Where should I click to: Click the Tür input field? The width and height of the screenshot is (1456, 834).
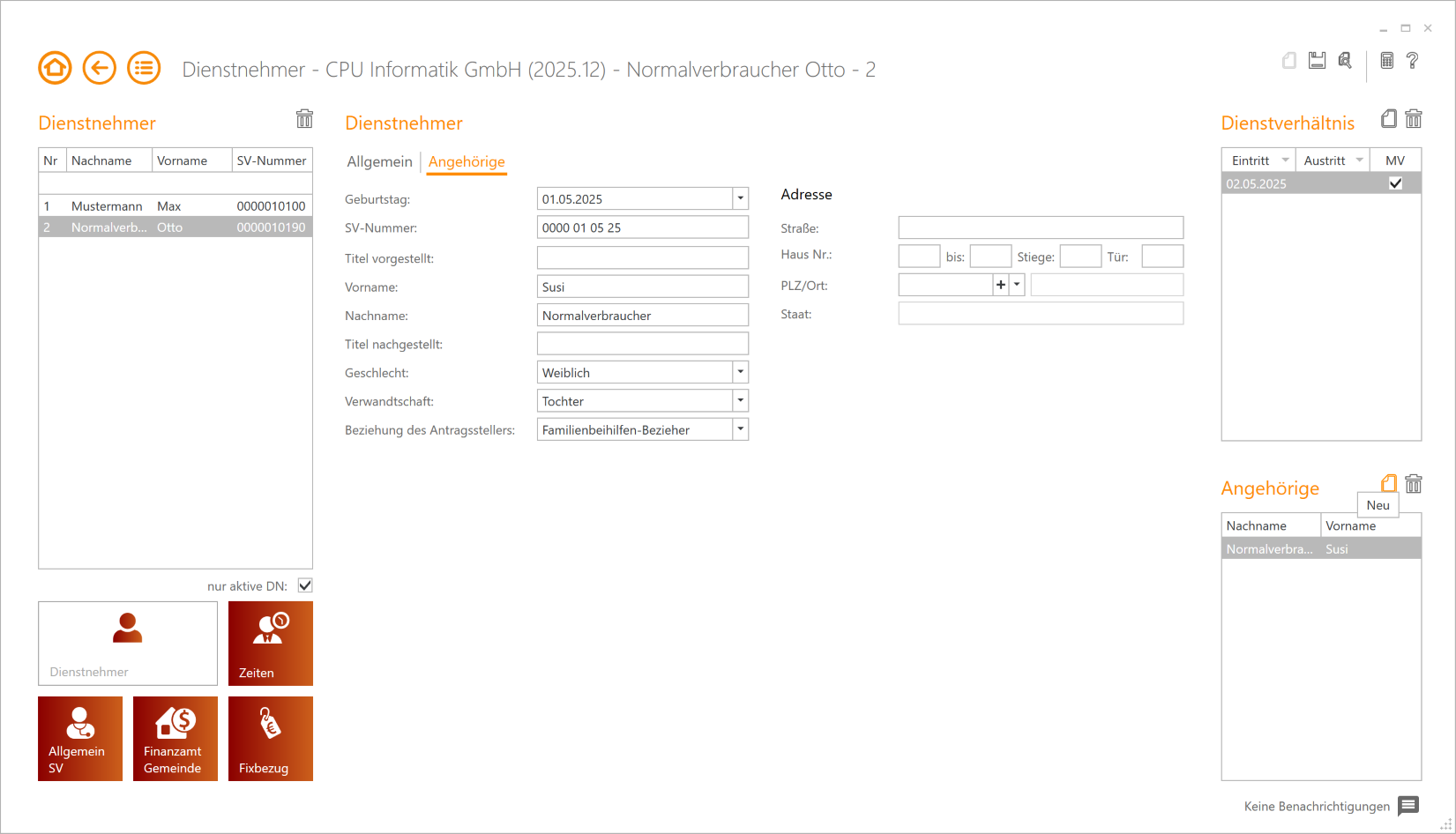1162,257
